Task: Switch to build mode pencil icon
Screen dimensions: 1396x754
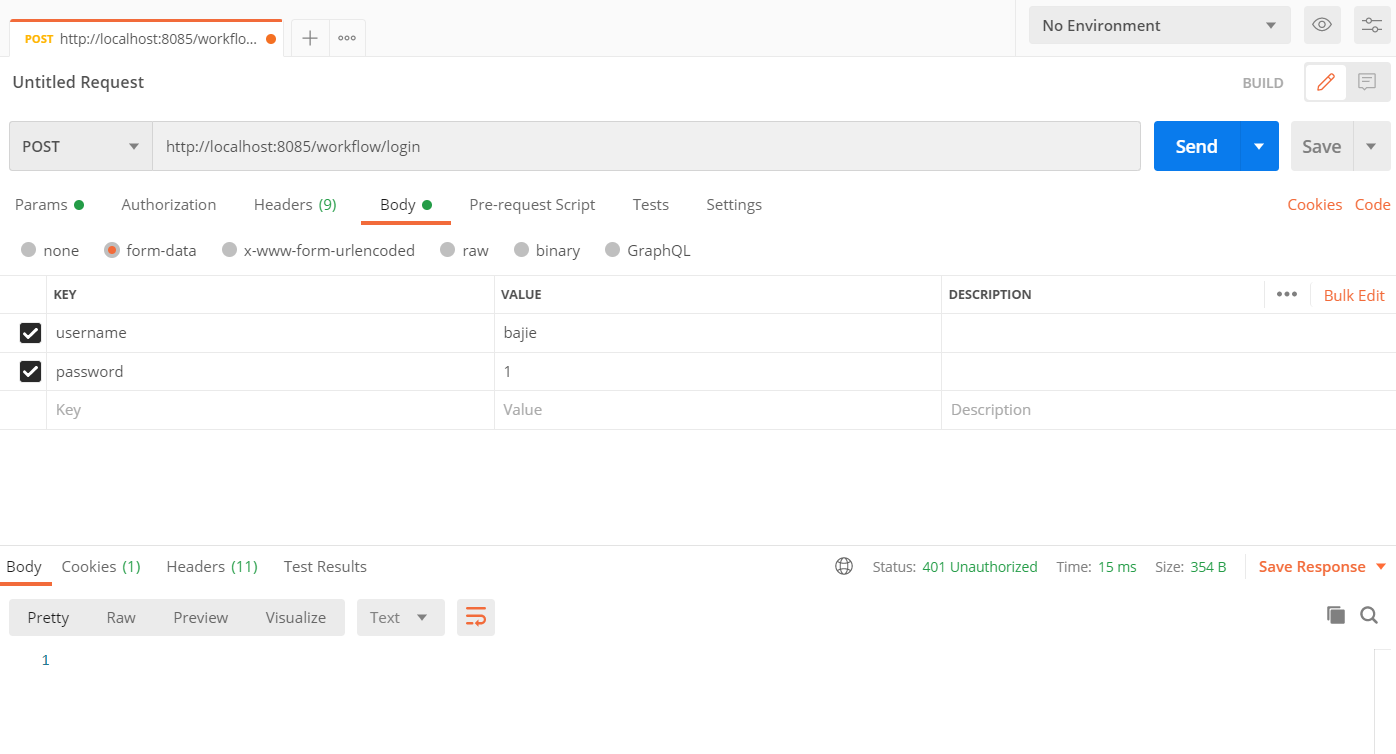Action: tap(1326, 82)
